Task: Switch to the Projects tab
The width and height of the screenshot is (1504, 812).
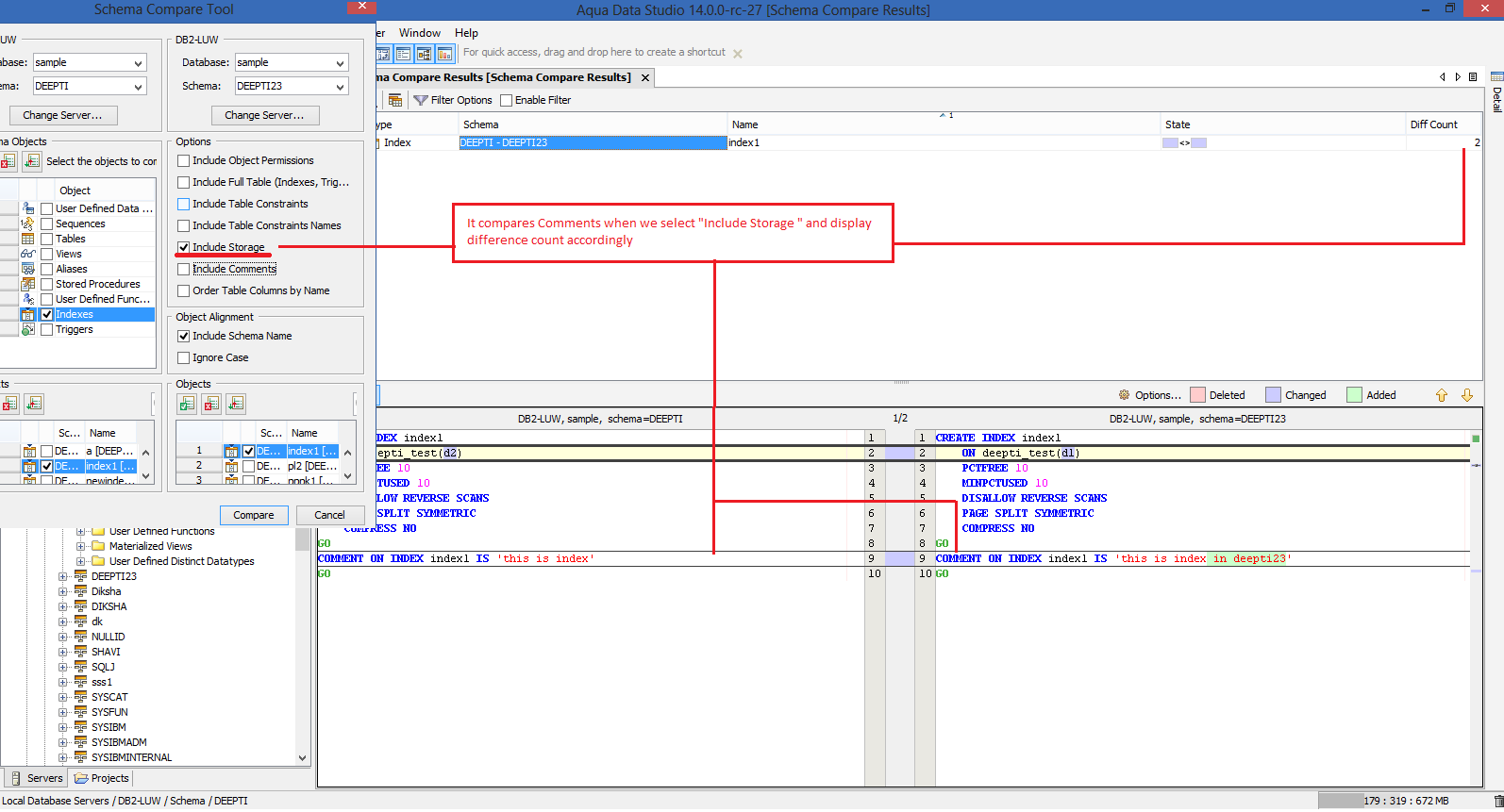Action: (101, 779)
